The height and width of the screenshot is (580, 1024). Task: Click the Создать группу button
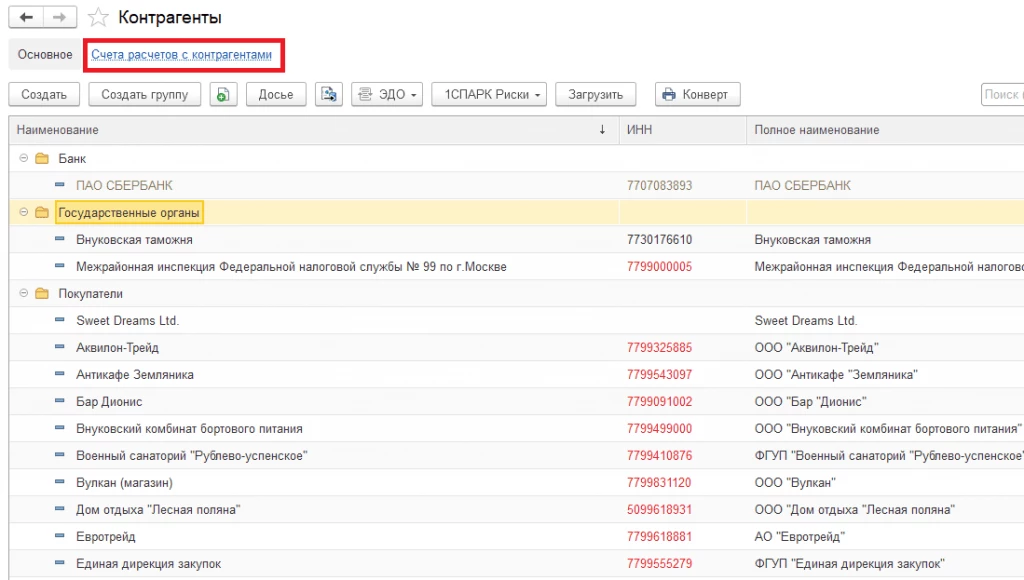point(144,95)
